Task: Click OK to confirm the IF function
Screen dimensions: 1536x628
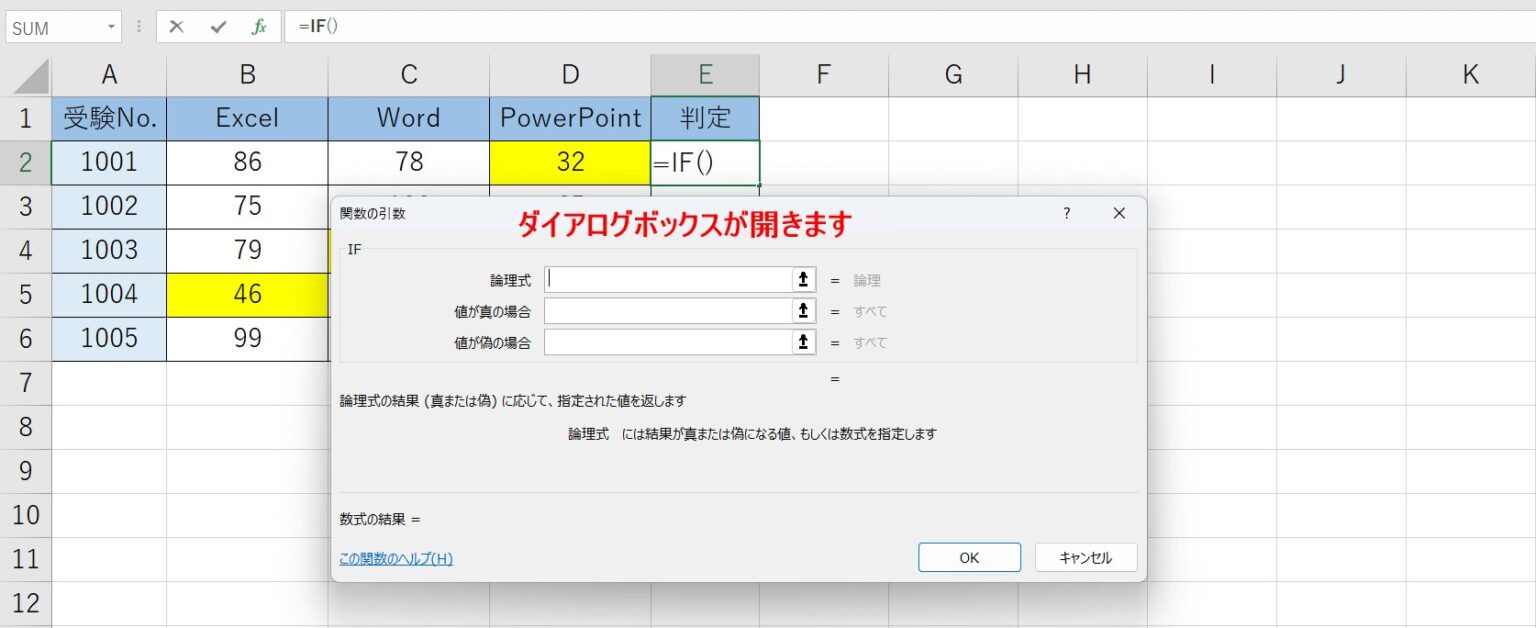Action: pos(967,557)
